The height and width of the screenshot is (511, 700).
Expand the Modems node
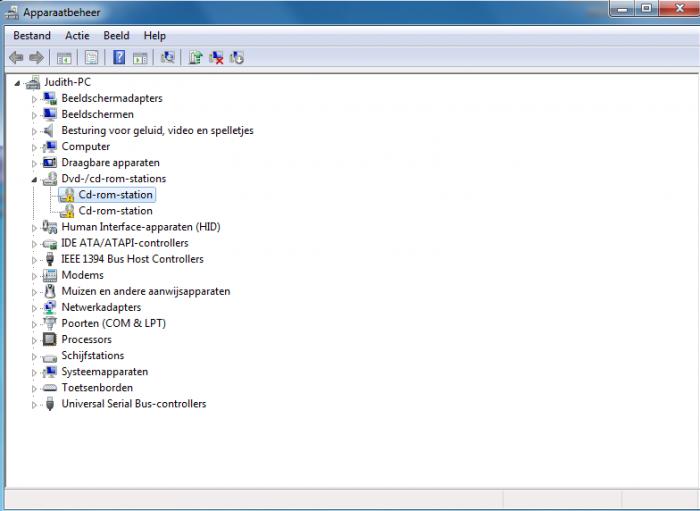(34, 276)
